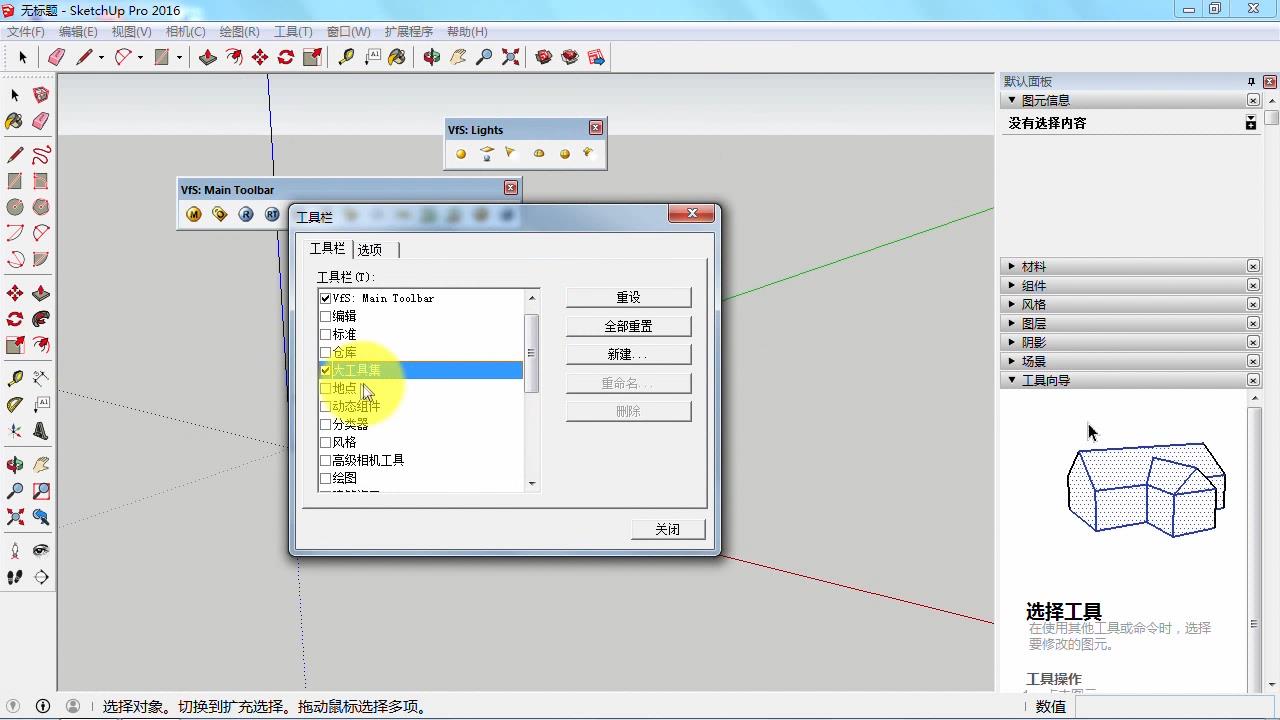Open the 文件(F) menu
Viewport: 1280px width, 720px height.
tap(25, 32)
